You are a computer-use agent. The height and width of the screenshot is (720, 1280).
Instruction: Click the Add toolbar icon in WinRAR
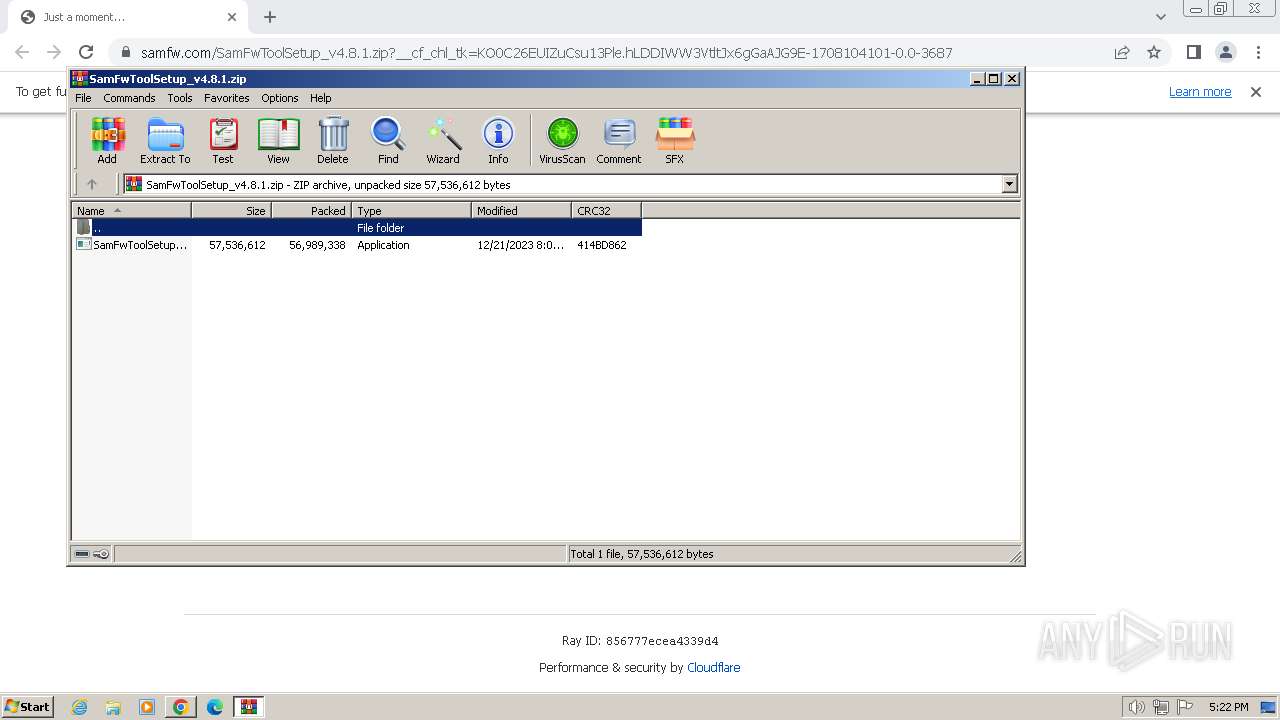[x=107, y=141]
